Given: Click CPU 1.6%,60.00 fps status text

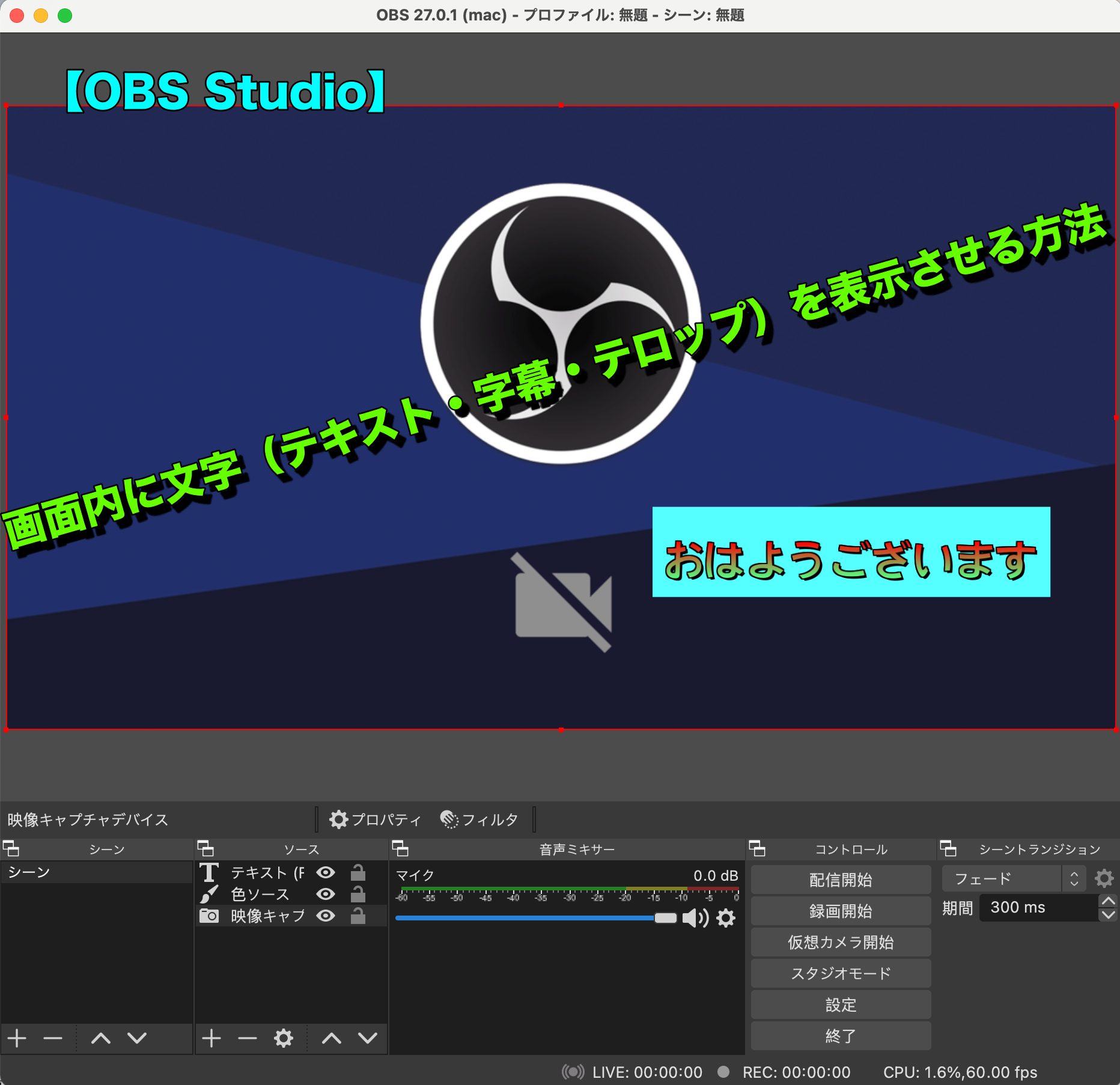Looking at the screenshot, I should click(x=960, y=1072).
